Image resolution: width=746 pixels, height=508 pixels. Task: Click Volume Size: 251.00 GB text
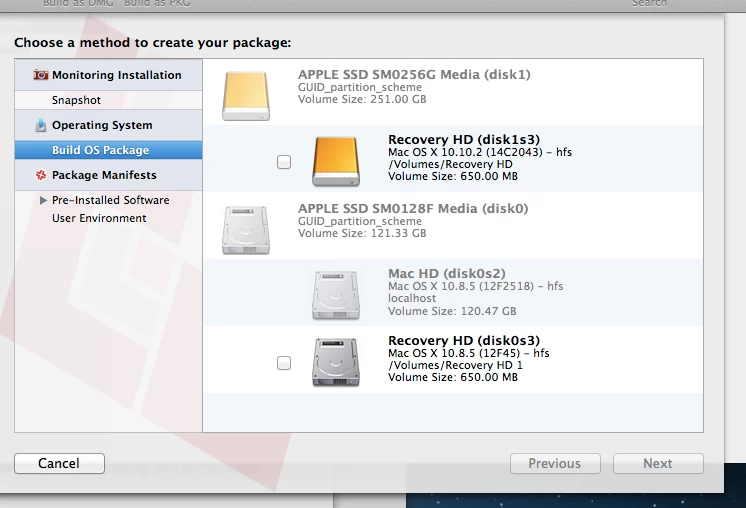[362, 99]
